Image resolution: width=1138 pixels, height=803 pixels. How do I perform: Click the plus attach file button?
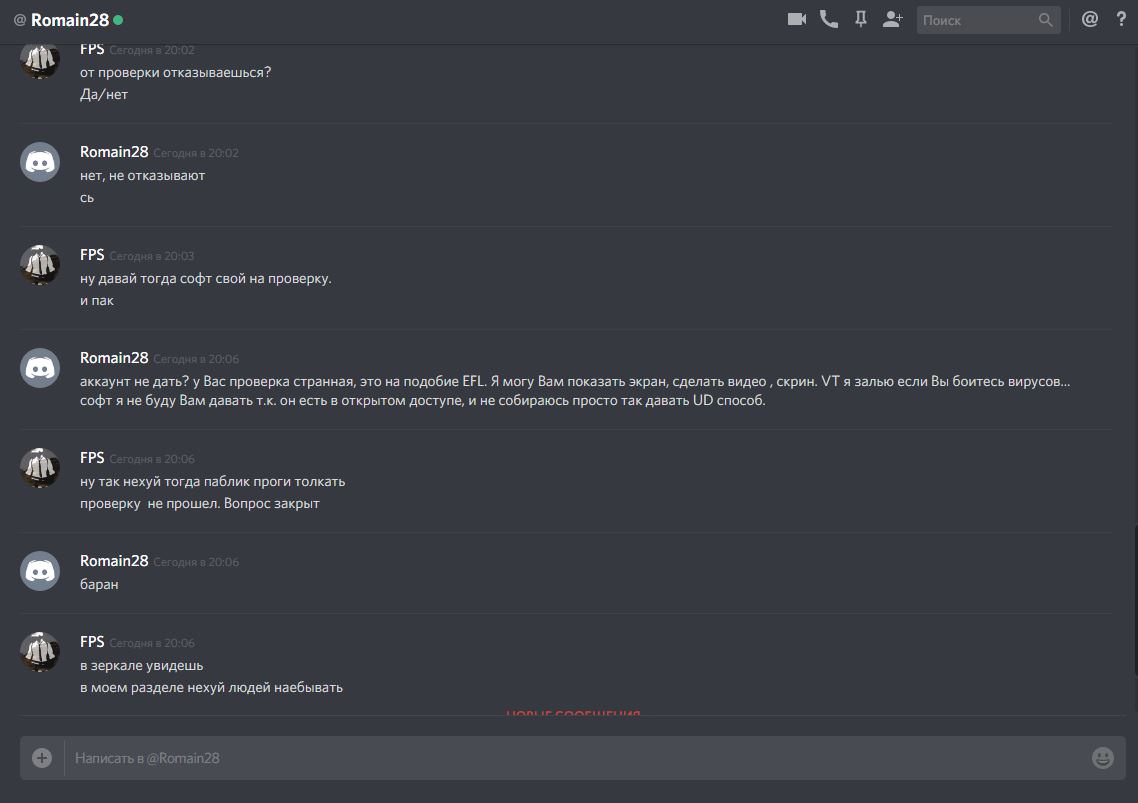(42, 758)
